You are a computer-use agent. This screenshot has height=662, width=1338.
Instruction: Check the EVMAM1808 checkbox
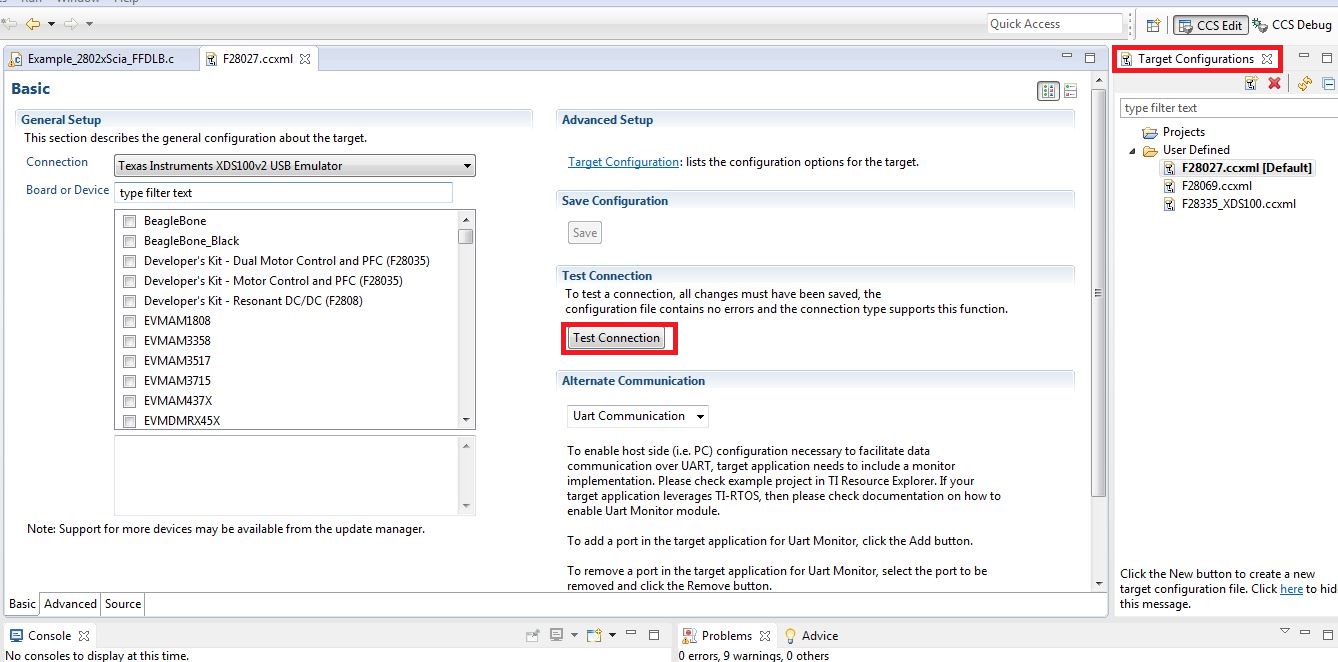(x=129, y=321)
